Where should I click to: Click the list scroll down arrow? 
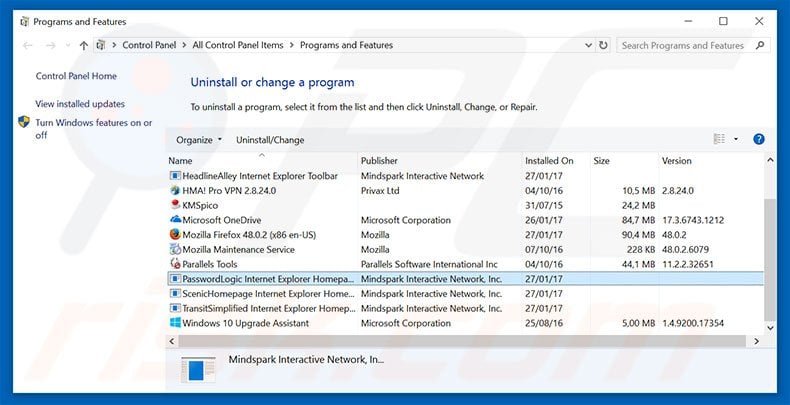(x=770, y=328)
